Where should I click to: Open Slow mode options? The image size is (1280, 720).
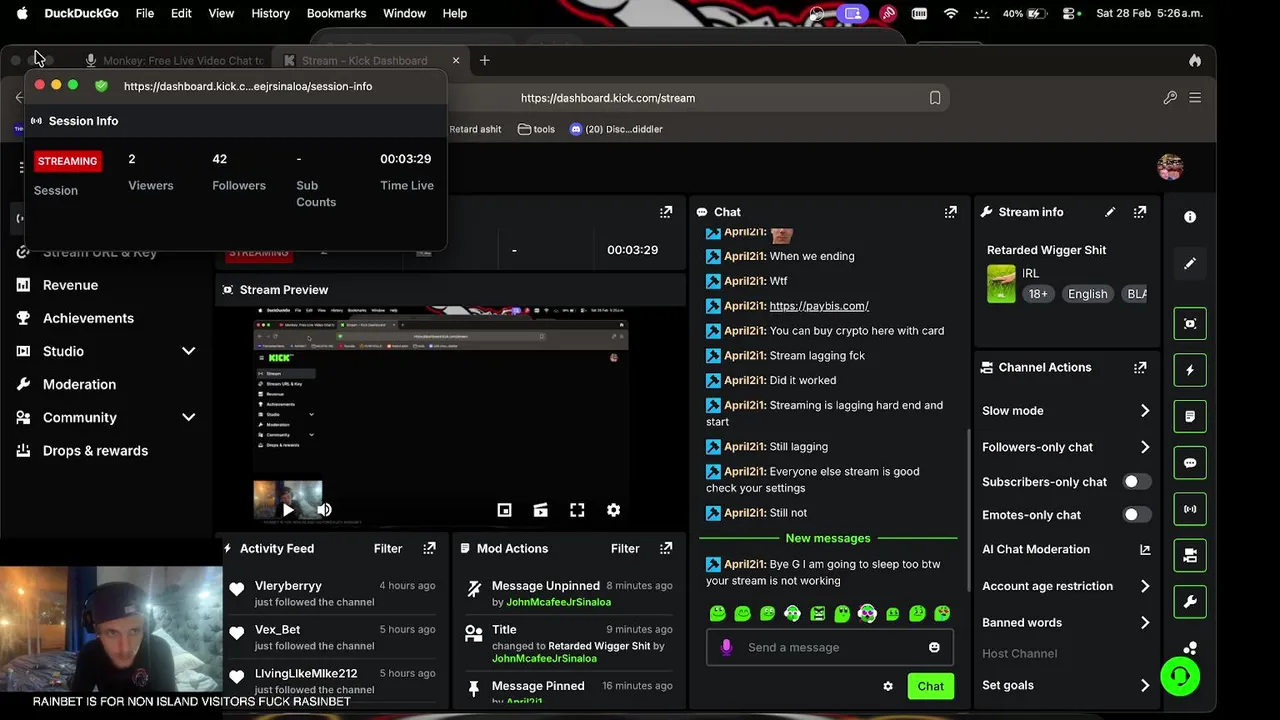point(1066,411)
